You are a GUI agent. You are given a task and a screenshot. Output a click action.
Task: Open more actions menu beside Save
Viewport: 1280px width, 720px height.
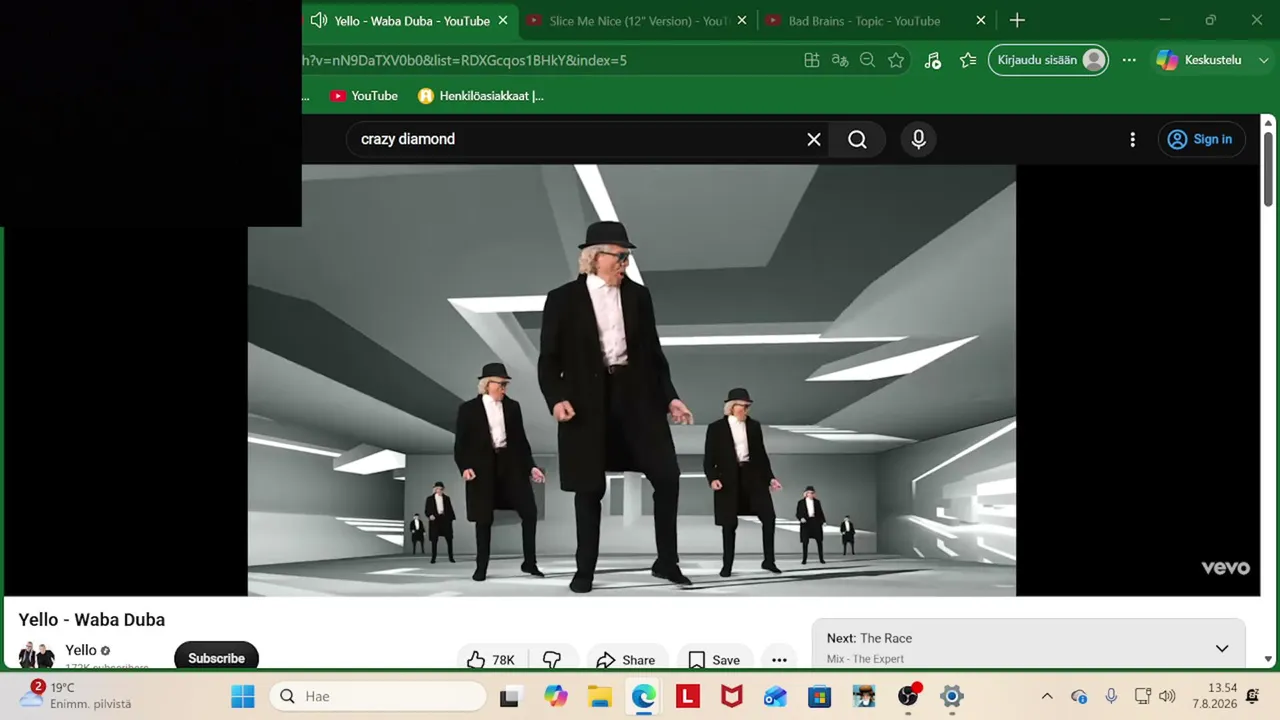pyautogui.click(x=779, y=660)
